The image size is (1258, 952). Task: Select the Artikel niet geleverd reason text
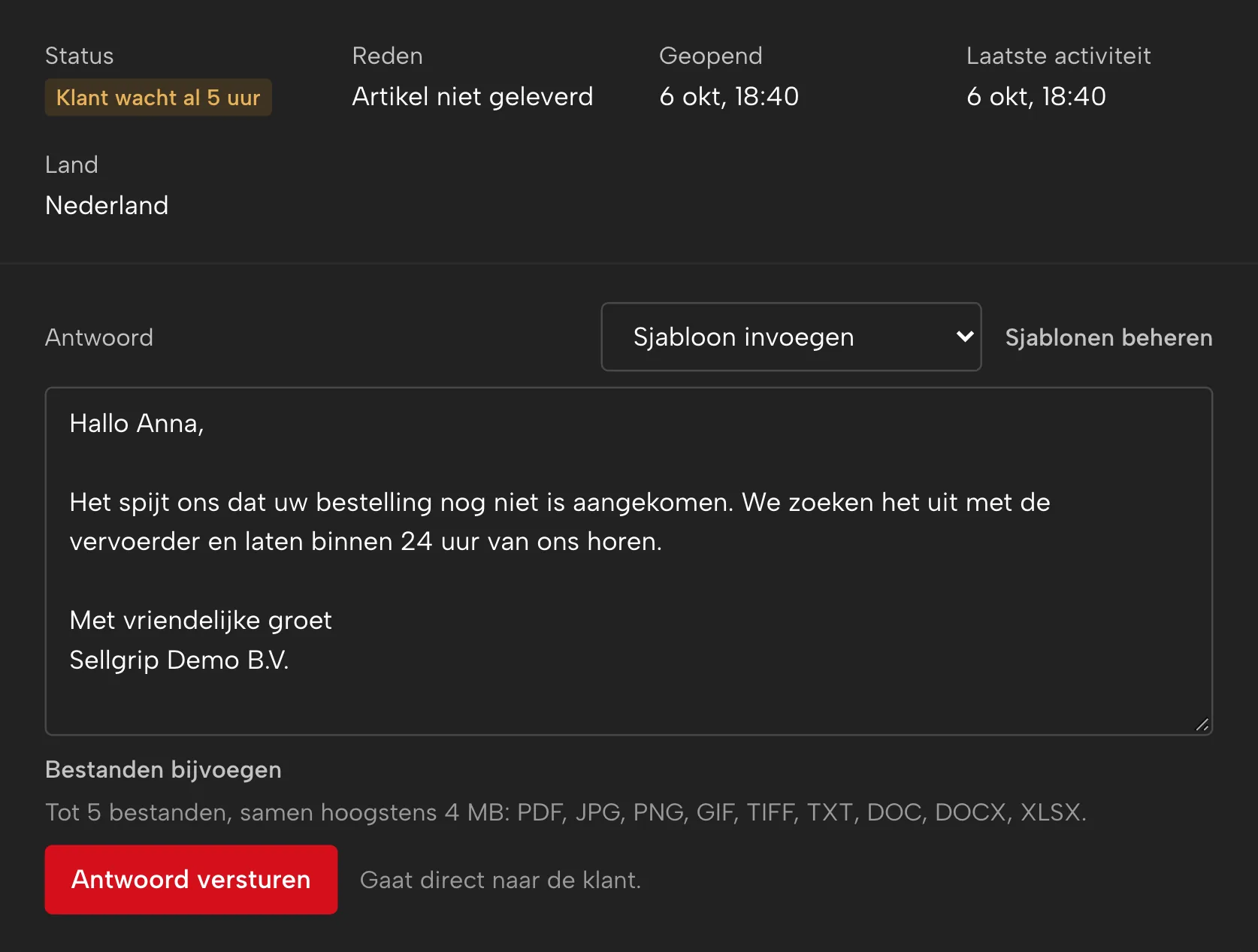[473, 96]
